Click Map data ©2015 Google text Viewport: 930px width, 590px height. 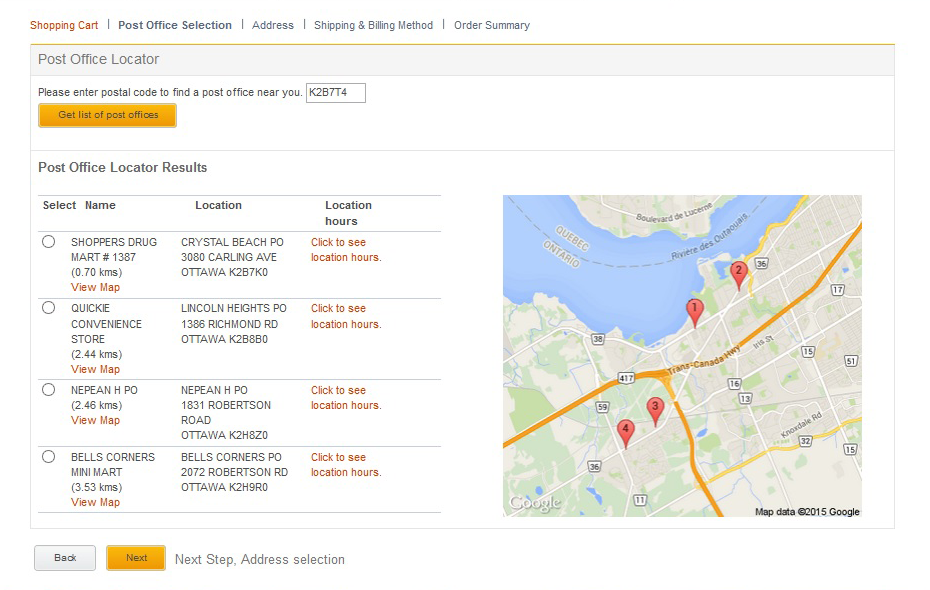click(x=807, y=512)
